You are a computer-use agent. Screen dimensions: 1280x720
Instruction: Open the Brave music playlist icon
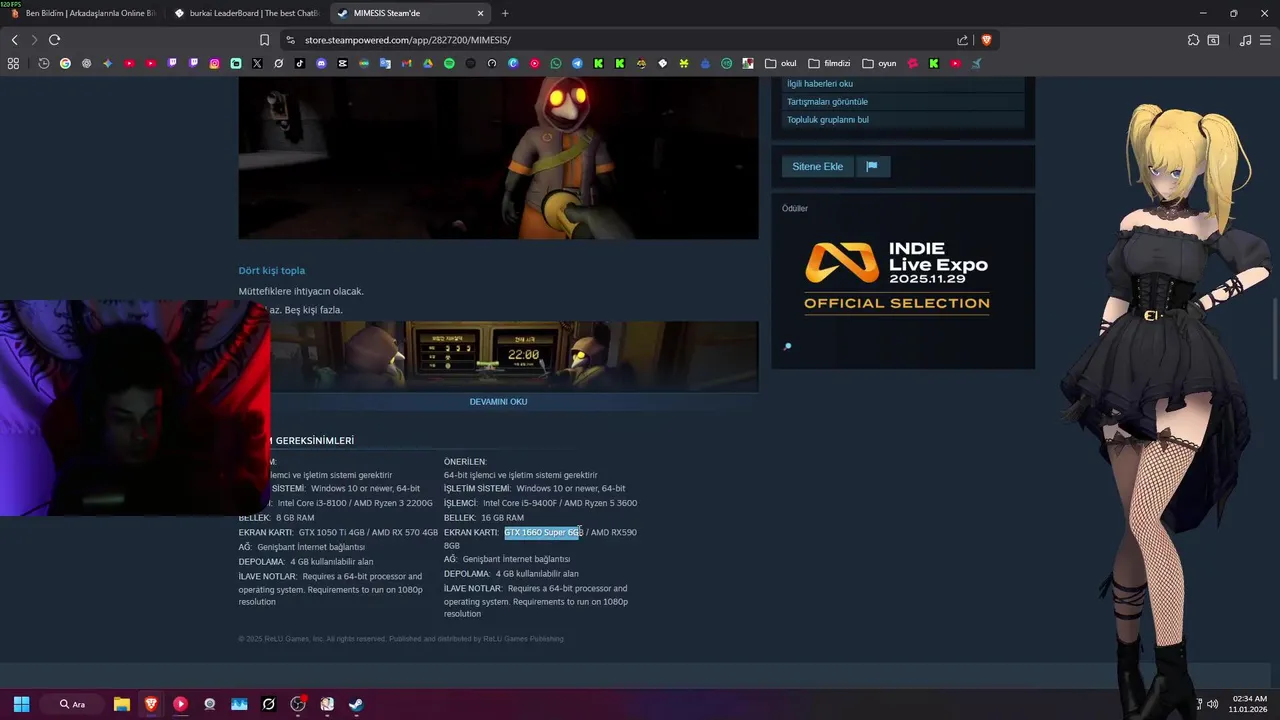1245,40
